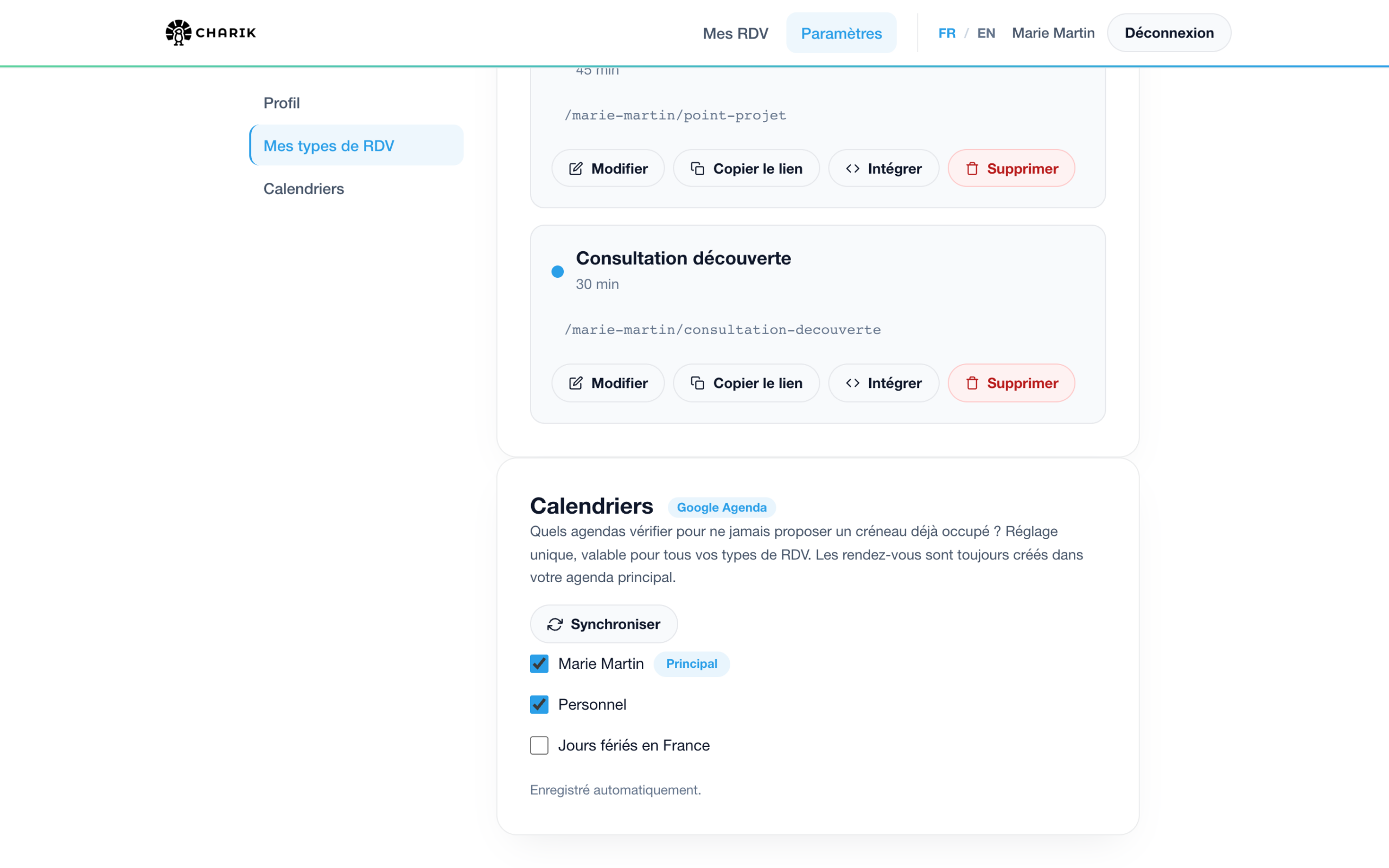Switch language to EN
Image resolution: width=1389 pixels, height=868 pixels.
tap(985, 33)
